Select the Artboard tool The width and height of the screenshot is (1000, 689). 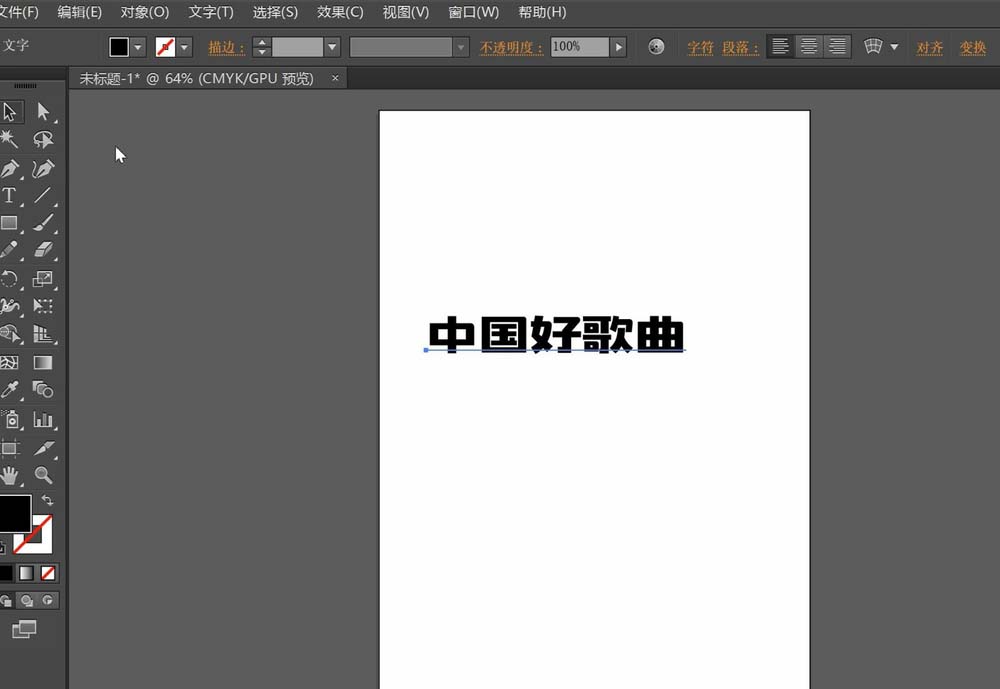pyautogui.click(x=9, y=448)
